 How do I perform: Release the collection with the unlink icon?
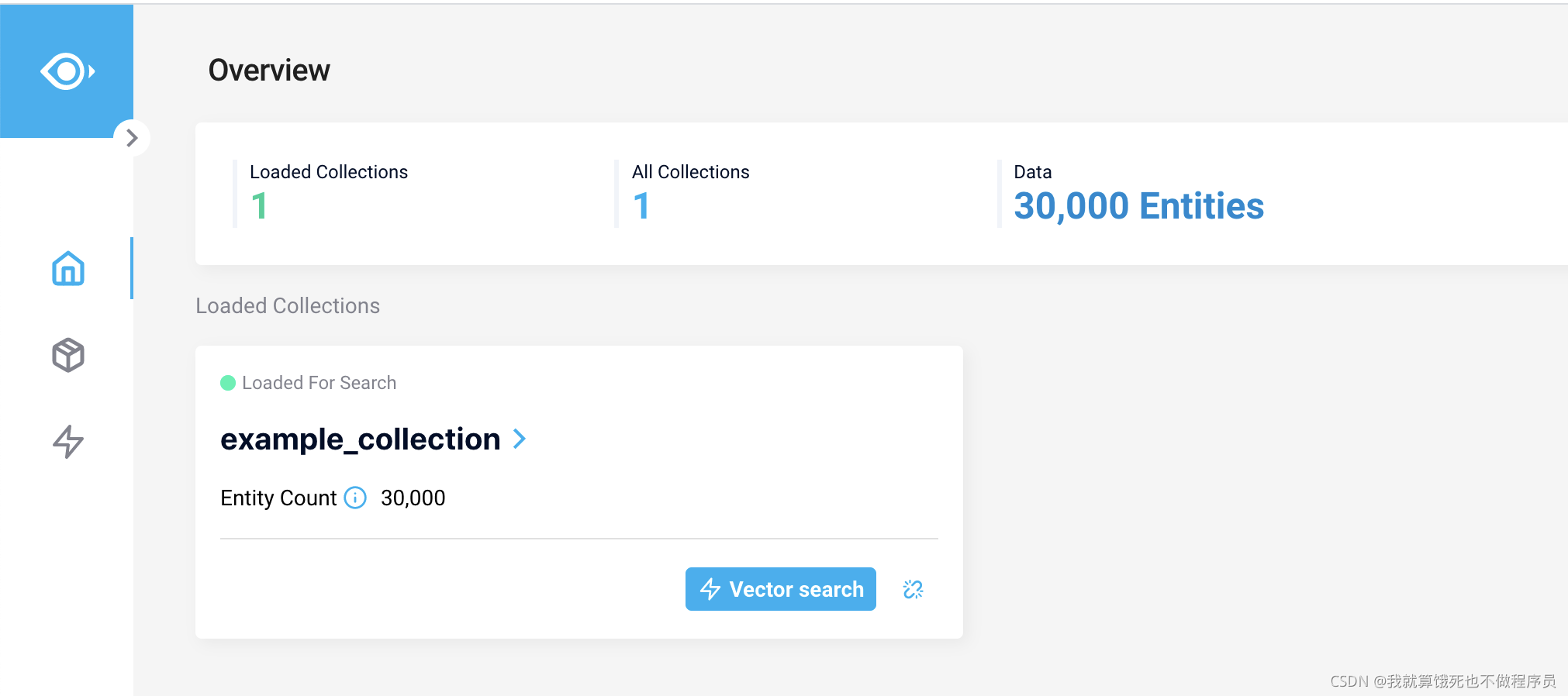[913, 590]
